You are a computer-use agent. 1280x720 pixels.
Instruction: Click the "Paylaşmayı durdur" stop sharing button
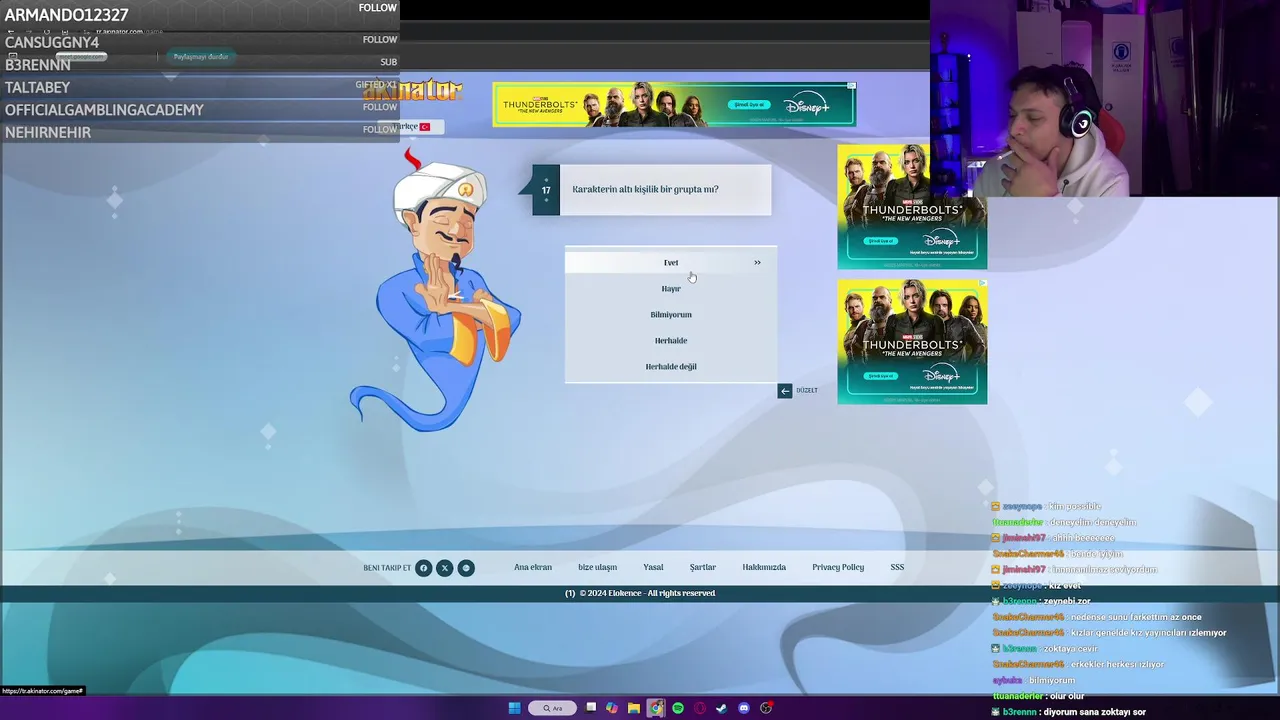201,57
